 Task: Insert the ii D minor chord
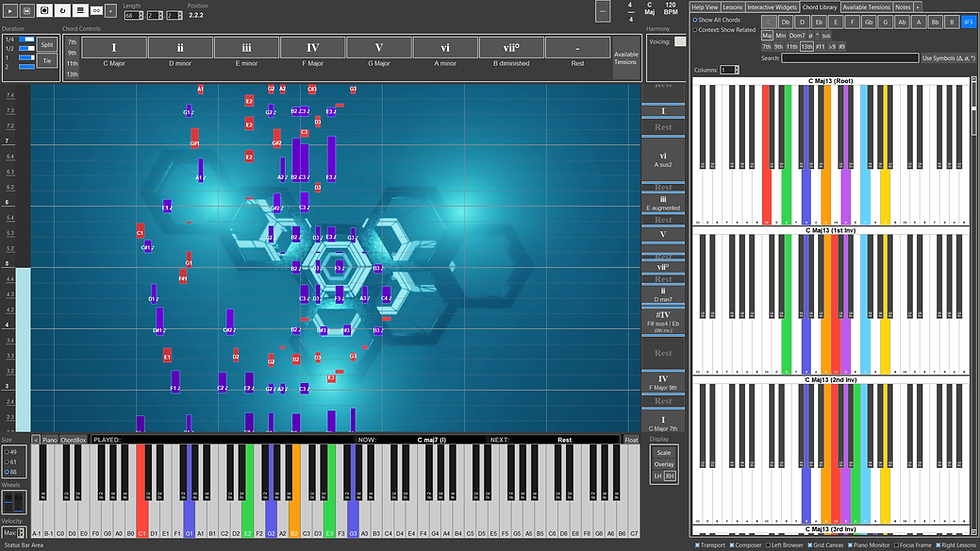pos(180,47)
